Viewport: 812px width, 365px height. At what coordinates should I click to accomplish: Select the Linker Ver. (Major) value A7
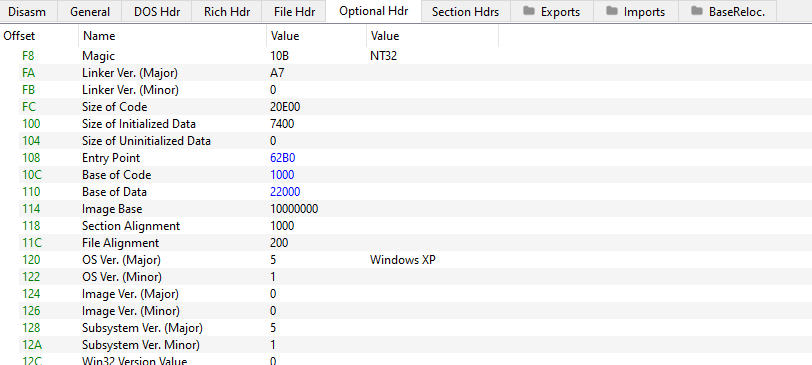pyautogui.click(x=277, y=73)
